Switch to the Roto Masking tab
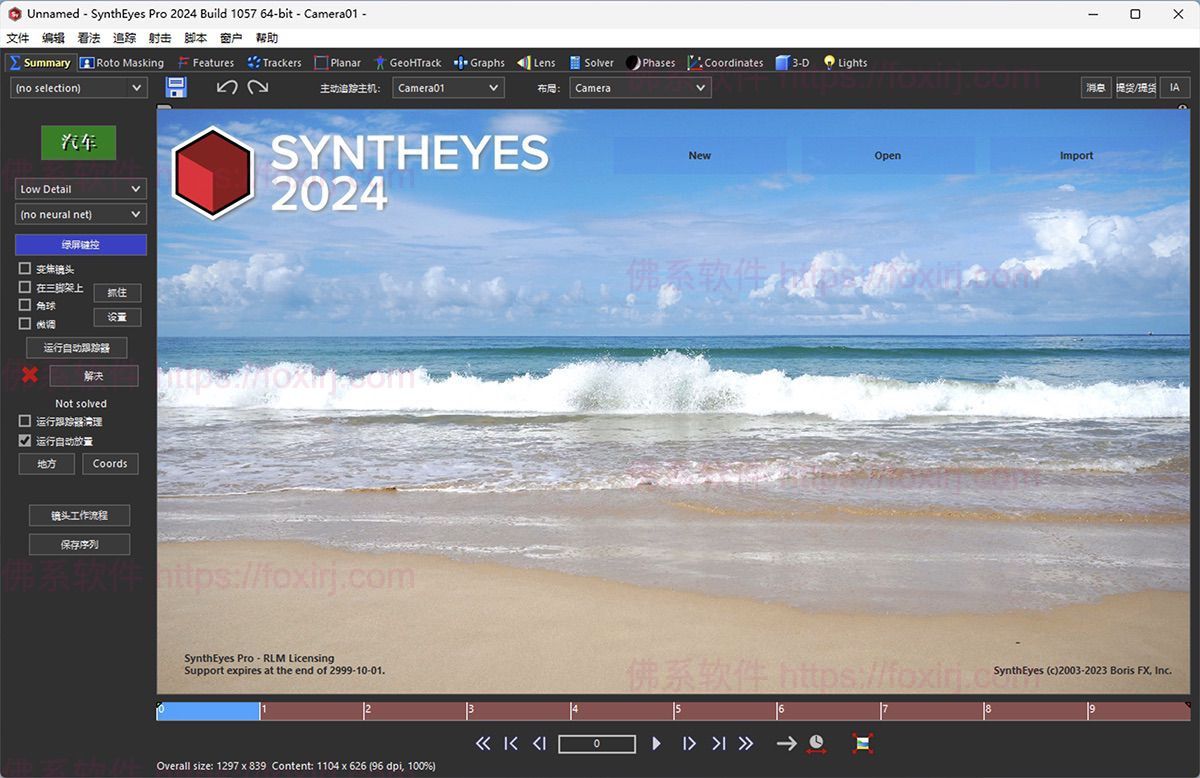The image size is (1200, 778). point(121,62)
